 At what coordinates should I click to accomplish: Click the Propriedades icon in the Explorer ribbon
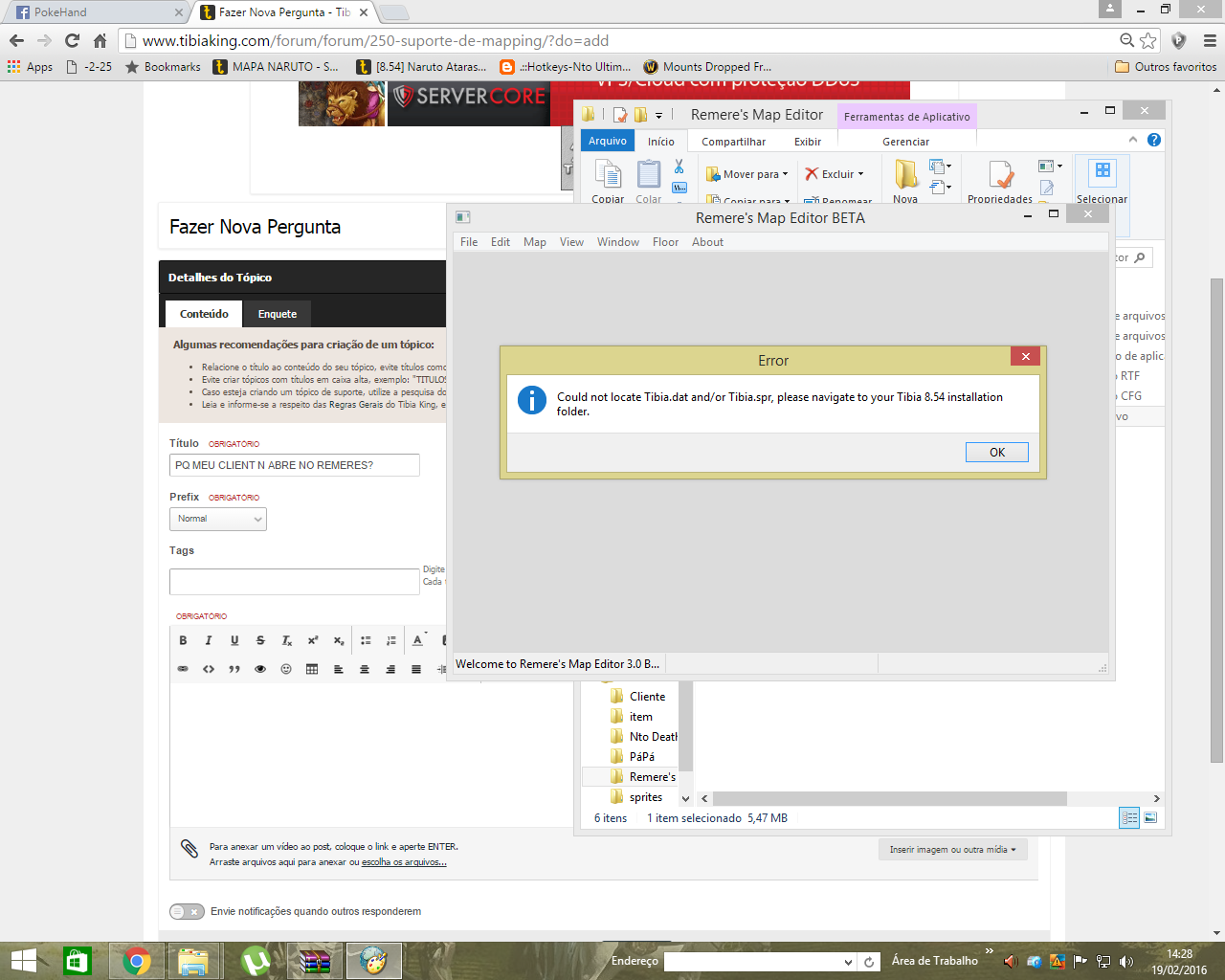pyautogui.click(x=1000, y=175)
